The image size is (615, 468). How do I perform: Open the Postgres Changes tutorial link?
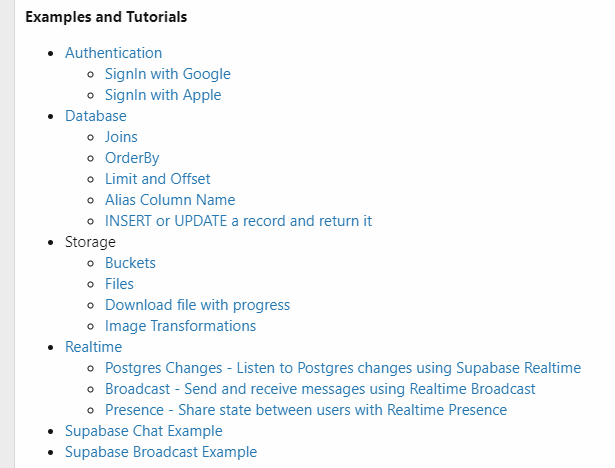click(x=342, y=368)
